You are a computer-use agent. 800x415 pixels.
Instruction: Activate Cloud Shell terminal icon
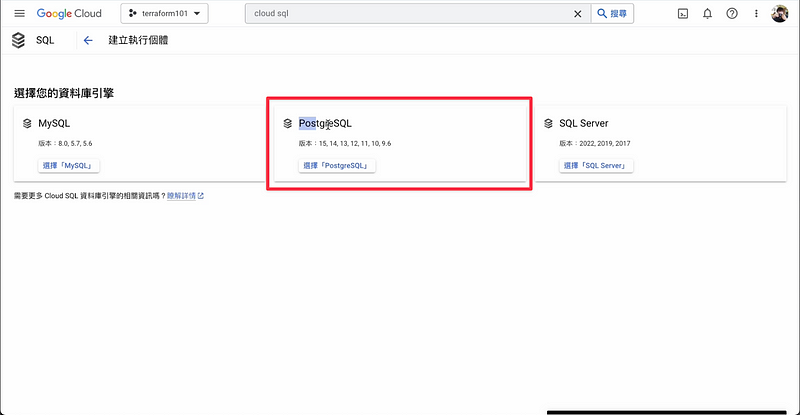[x=683, y=14]
